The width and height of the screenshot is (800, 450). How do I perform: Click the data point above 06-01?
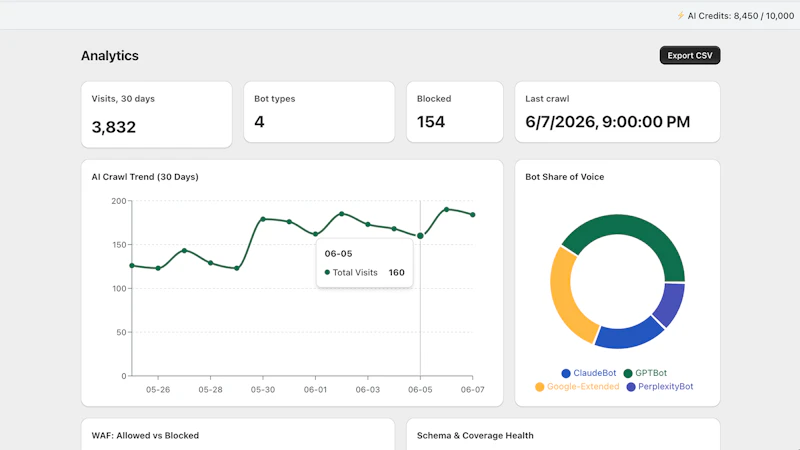[x=315, y=234]
